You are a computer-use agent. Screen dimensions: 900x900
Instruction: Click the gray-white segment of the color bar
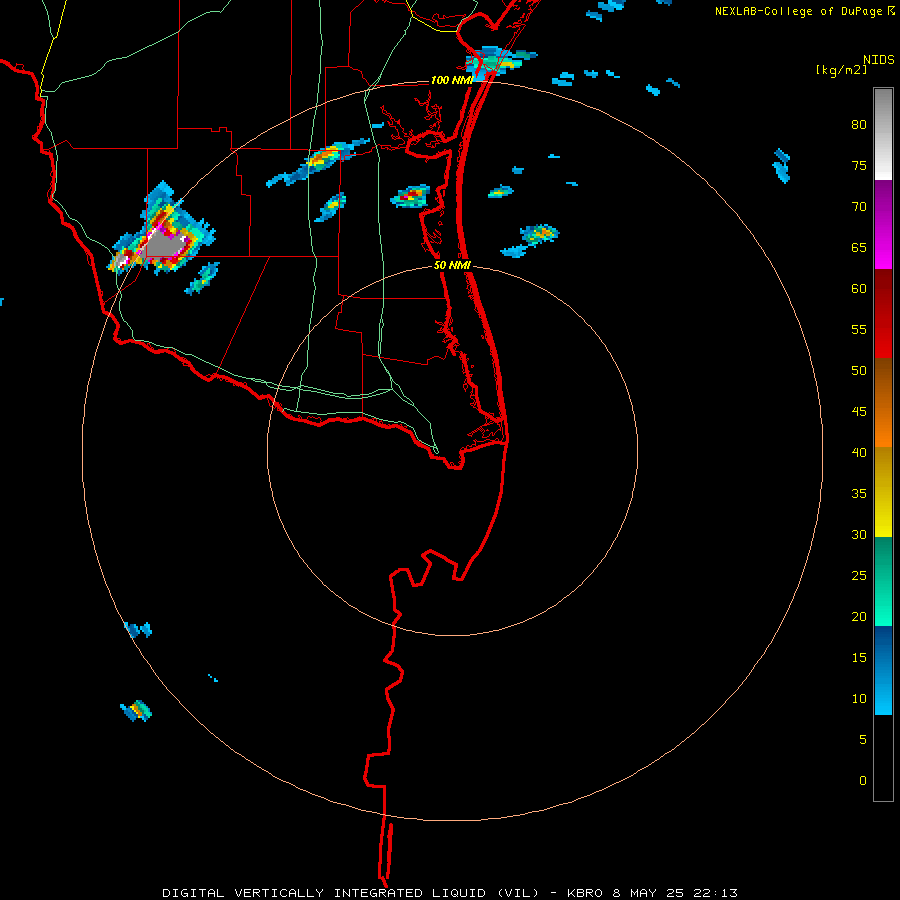point(883,134)
